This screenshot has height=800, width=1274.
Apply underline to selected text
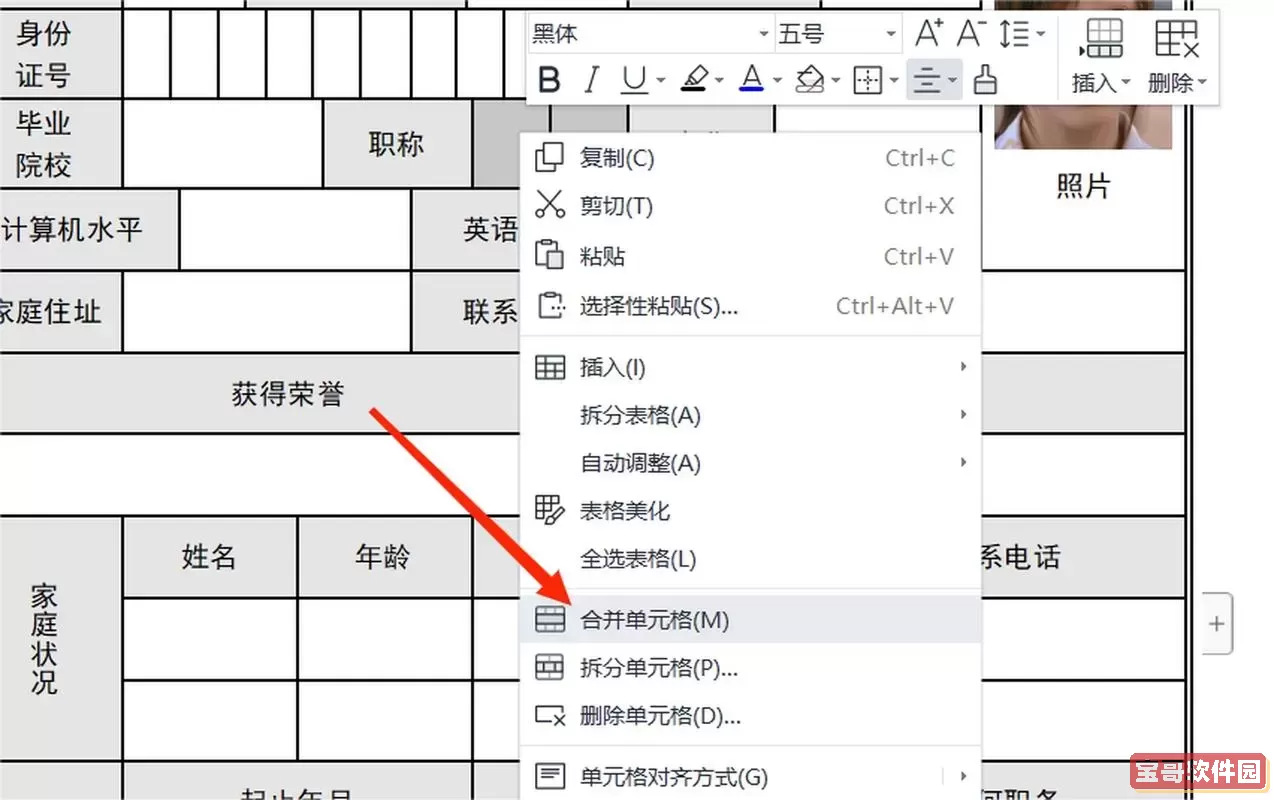pos(634,80)
